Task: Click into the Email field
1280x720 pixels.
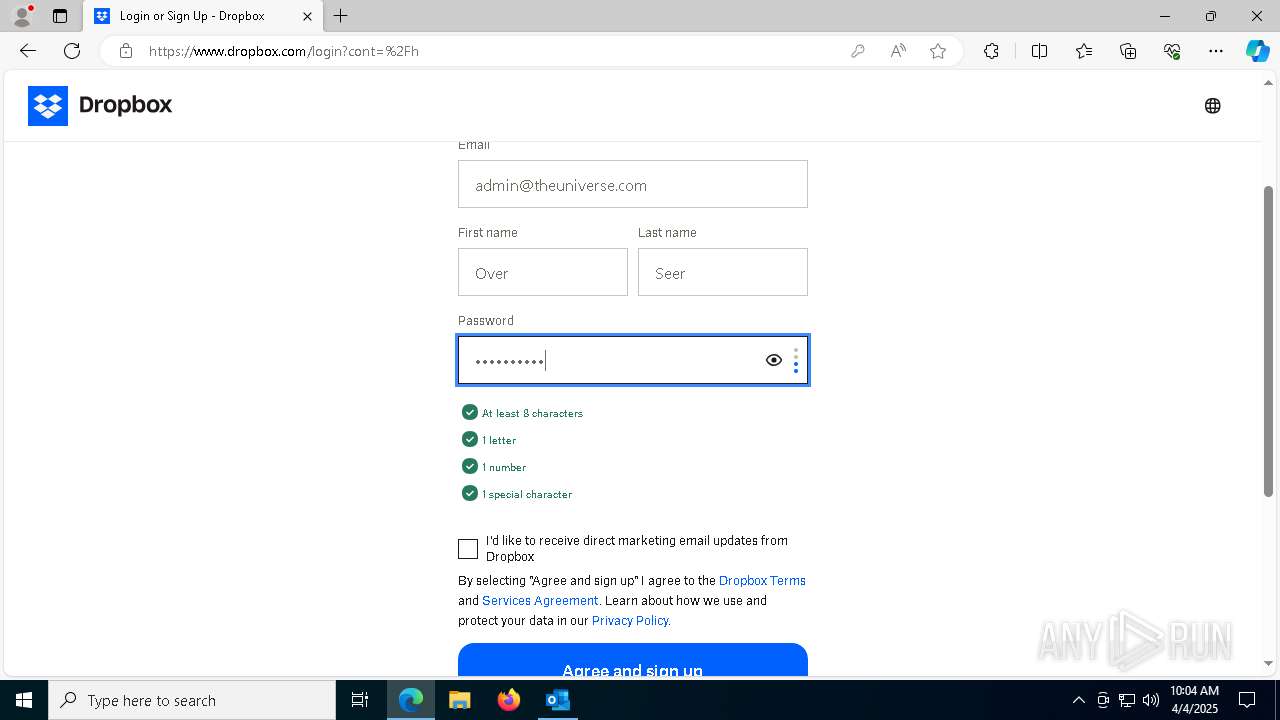Action: pyautogui.click(x=633, y=184)
